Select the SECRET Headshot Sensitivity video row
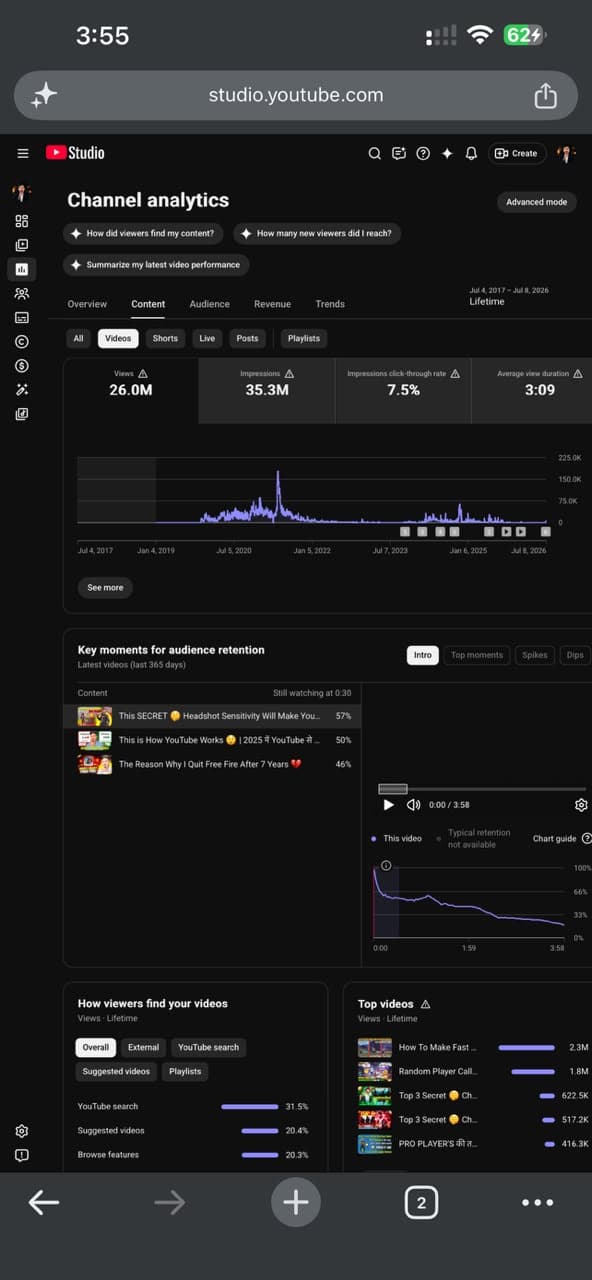Viewport: 592px width, 1280px height. click(x=214, y=716)
